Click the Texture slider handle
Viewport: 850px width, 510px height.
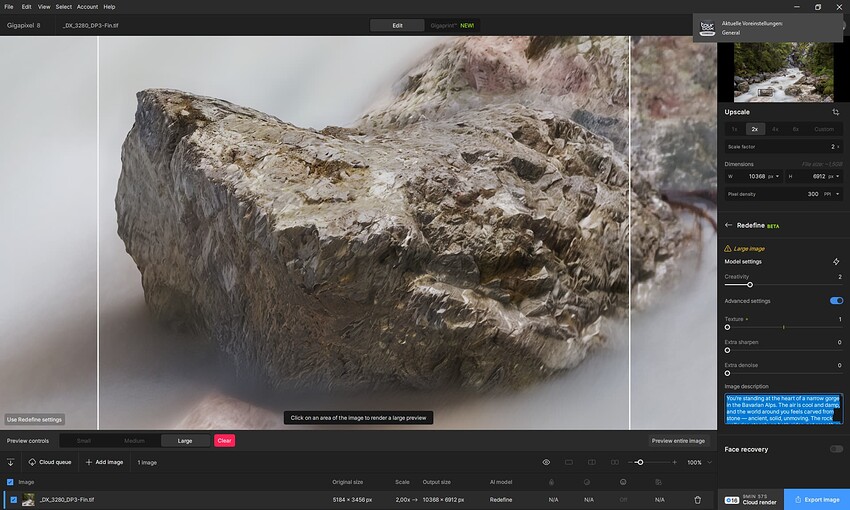click(727, 327)
